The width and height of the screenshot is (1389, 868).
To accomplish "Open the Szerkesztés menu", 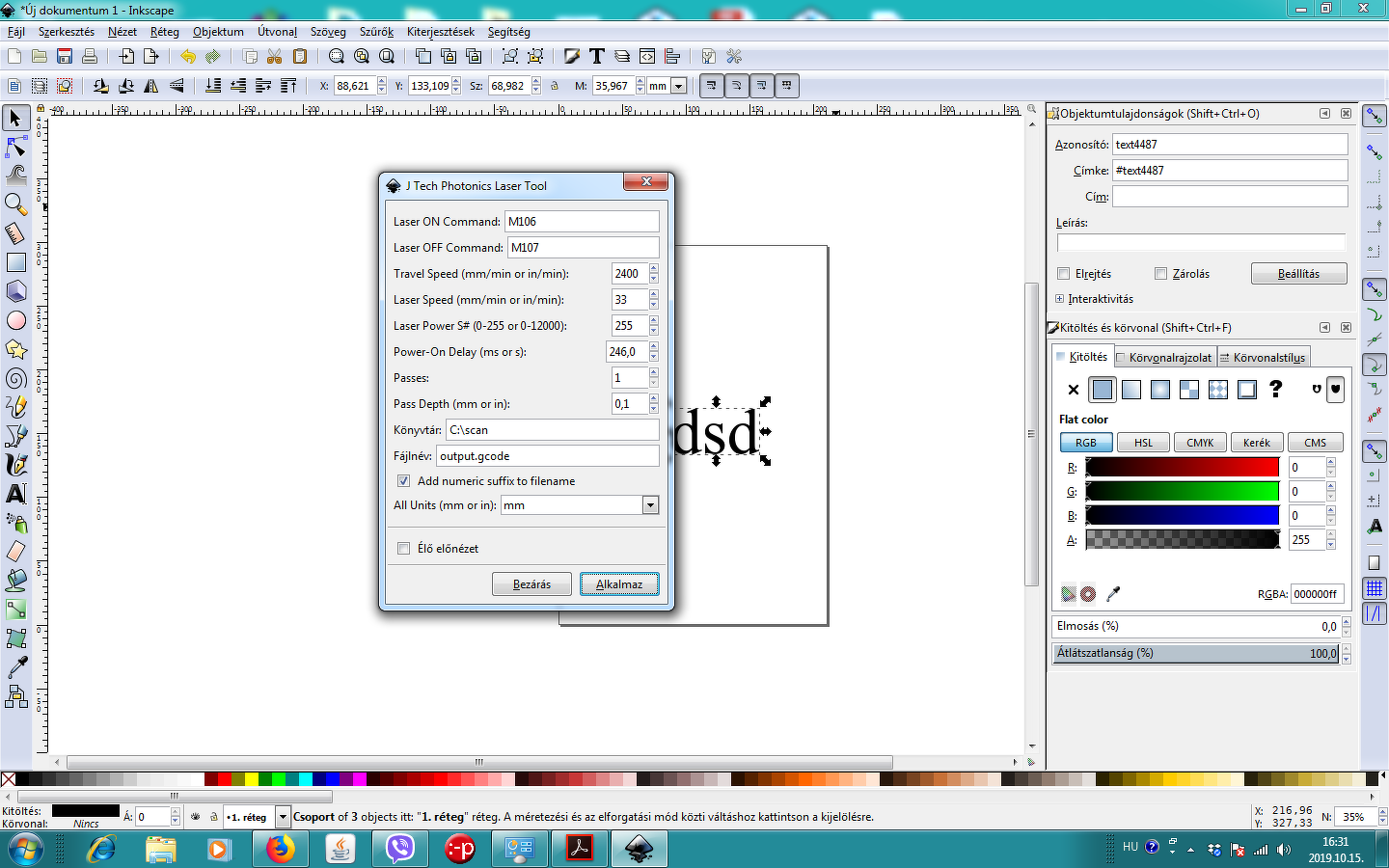I will click(67, 32).
